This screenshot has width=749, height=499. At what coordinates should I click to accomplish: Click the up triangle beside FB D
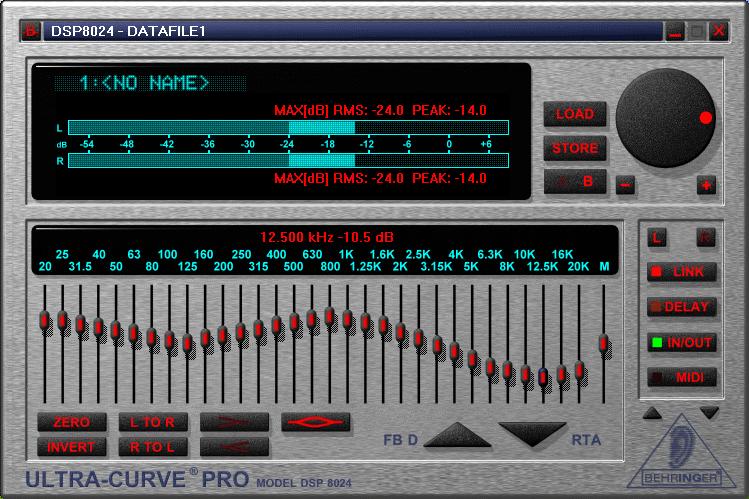457,435
